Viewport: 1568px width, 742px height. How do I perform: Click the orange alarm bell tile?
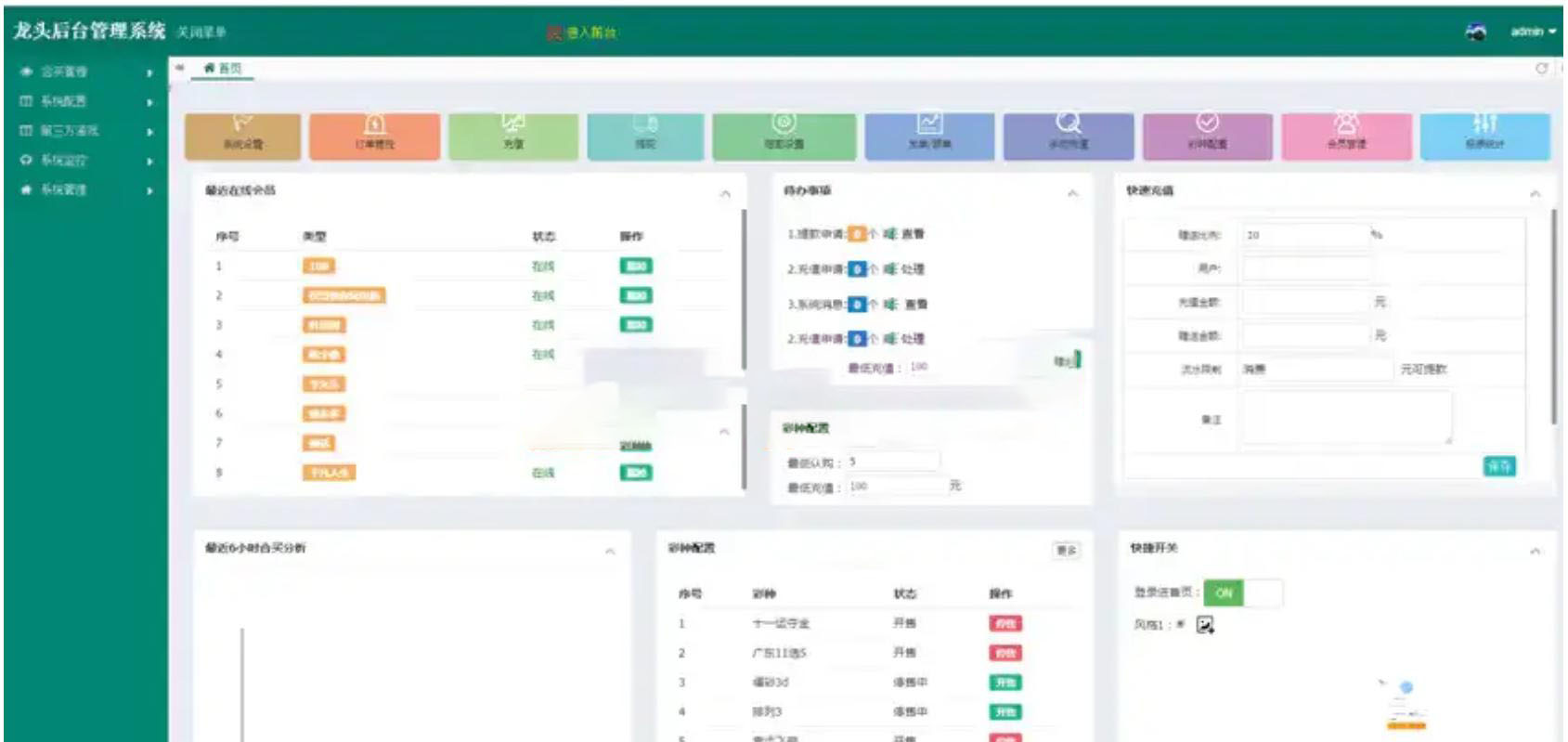(x=374, y=136)
